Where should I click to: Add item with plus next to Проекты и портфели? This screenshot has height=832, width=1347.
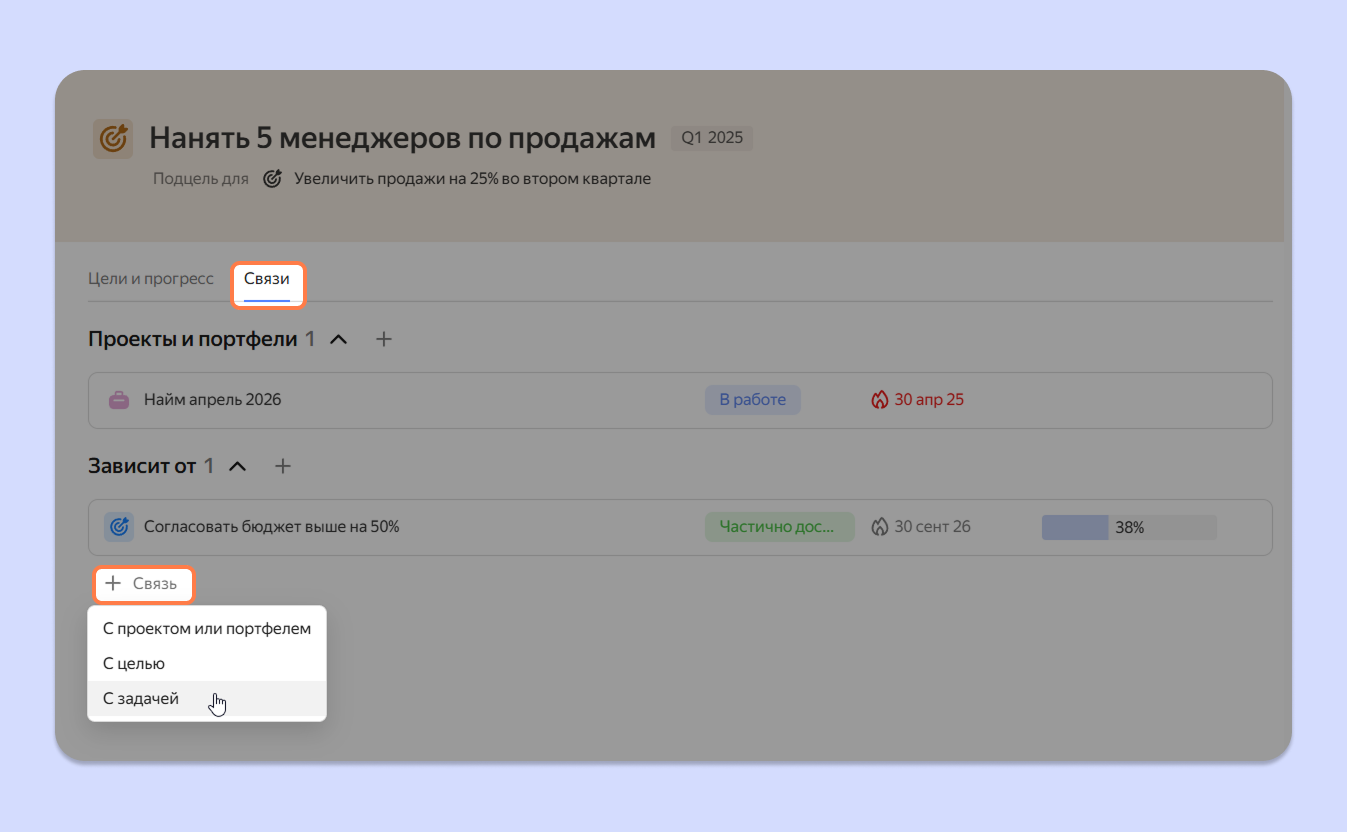[384, 339]
